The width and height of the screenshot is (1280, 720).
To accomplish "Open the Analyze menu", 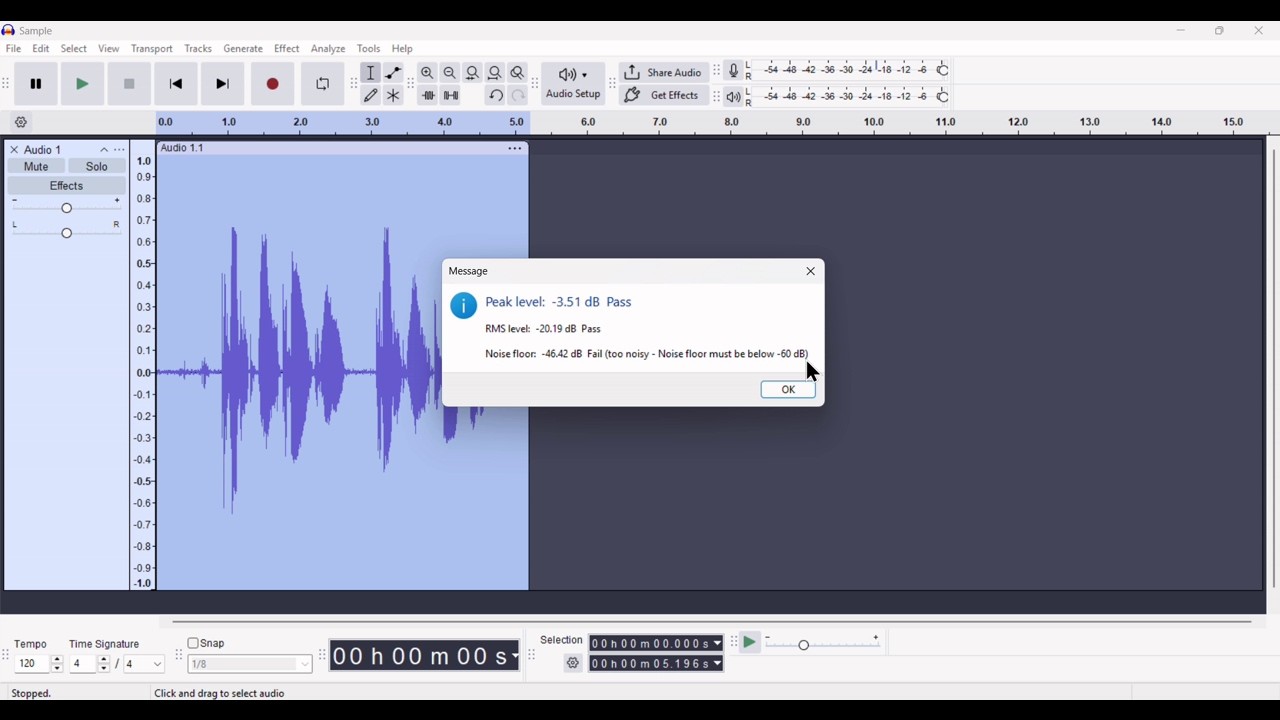I will coord(328,49).
